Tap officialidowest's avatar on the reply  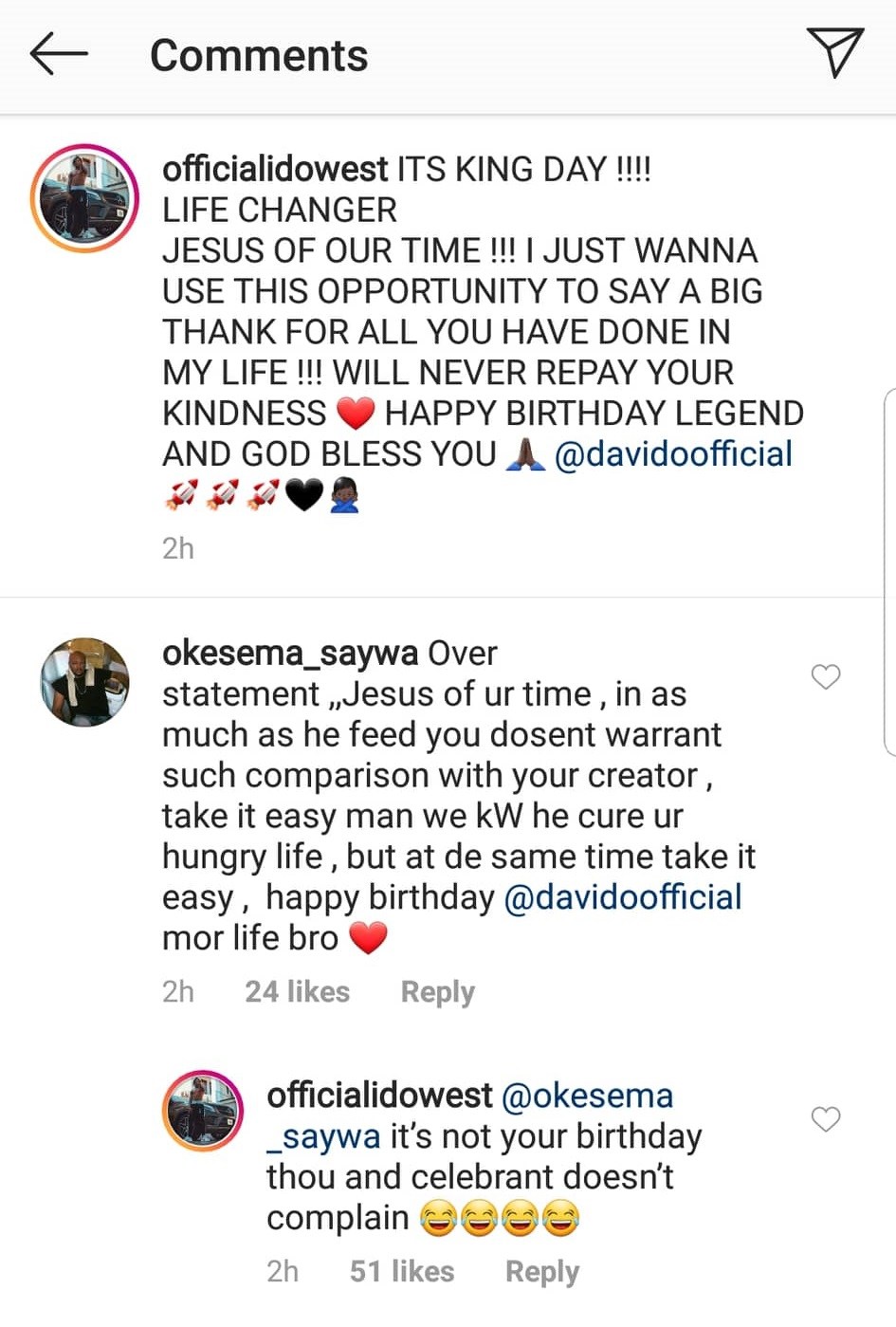tap(203, 1111)
